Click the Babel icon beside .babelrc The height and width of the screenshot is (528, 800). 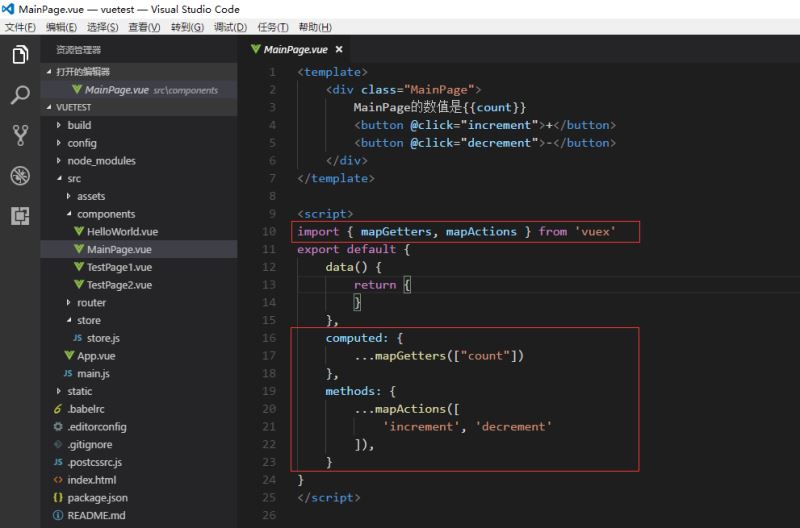[58, 409]
